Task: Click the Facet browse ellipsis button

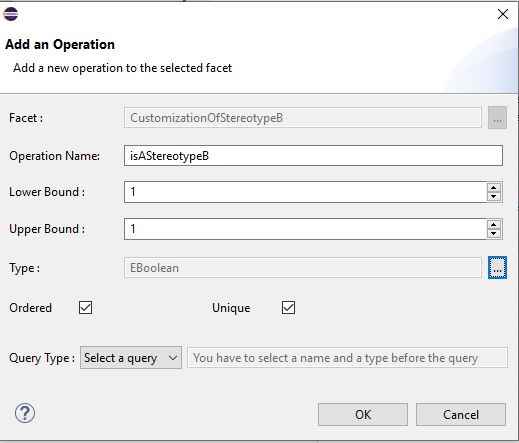Action: click(497, 118)
